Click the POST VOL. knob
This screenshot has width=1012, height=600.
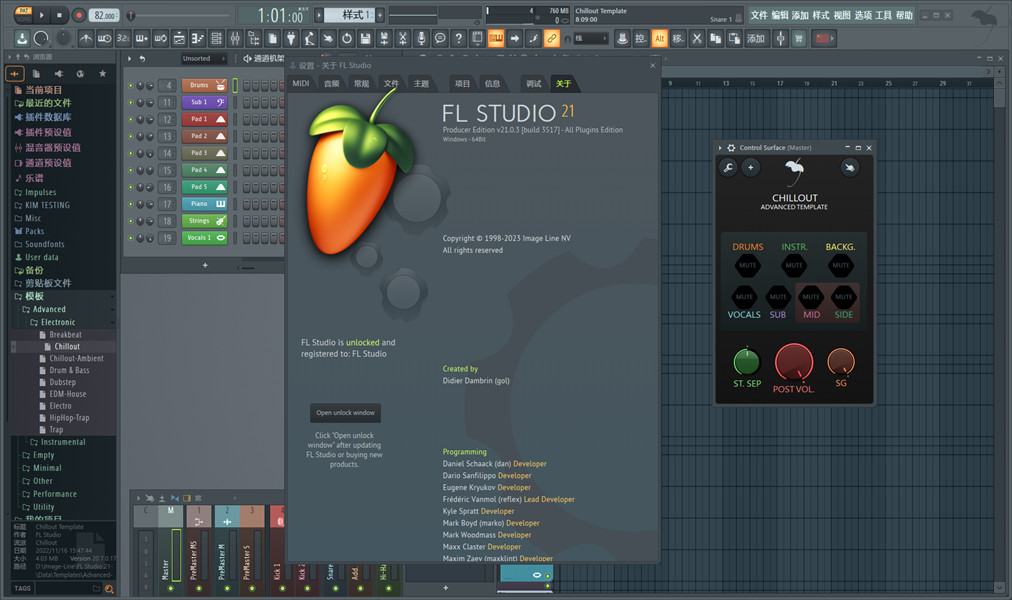tap(793, 362)
